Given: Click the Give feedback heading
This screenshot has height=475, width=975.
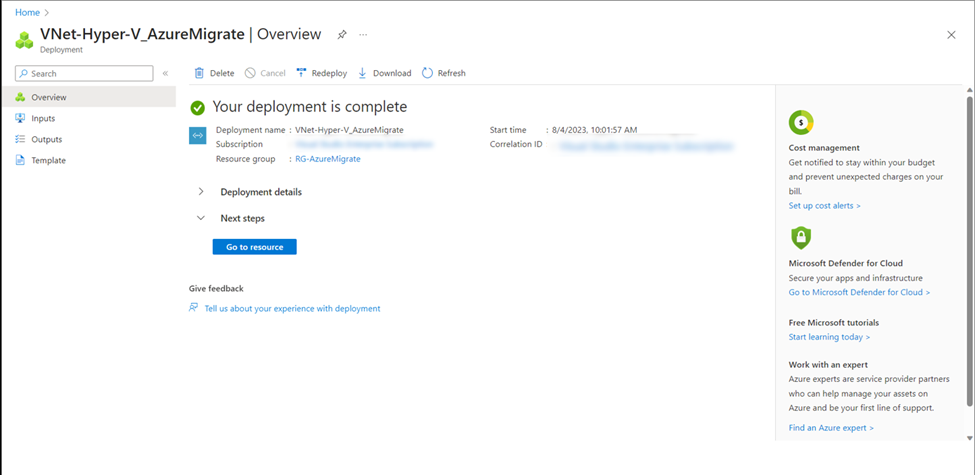Looking at the screenshot, I should pyautogui.click(x=216, y=288).
